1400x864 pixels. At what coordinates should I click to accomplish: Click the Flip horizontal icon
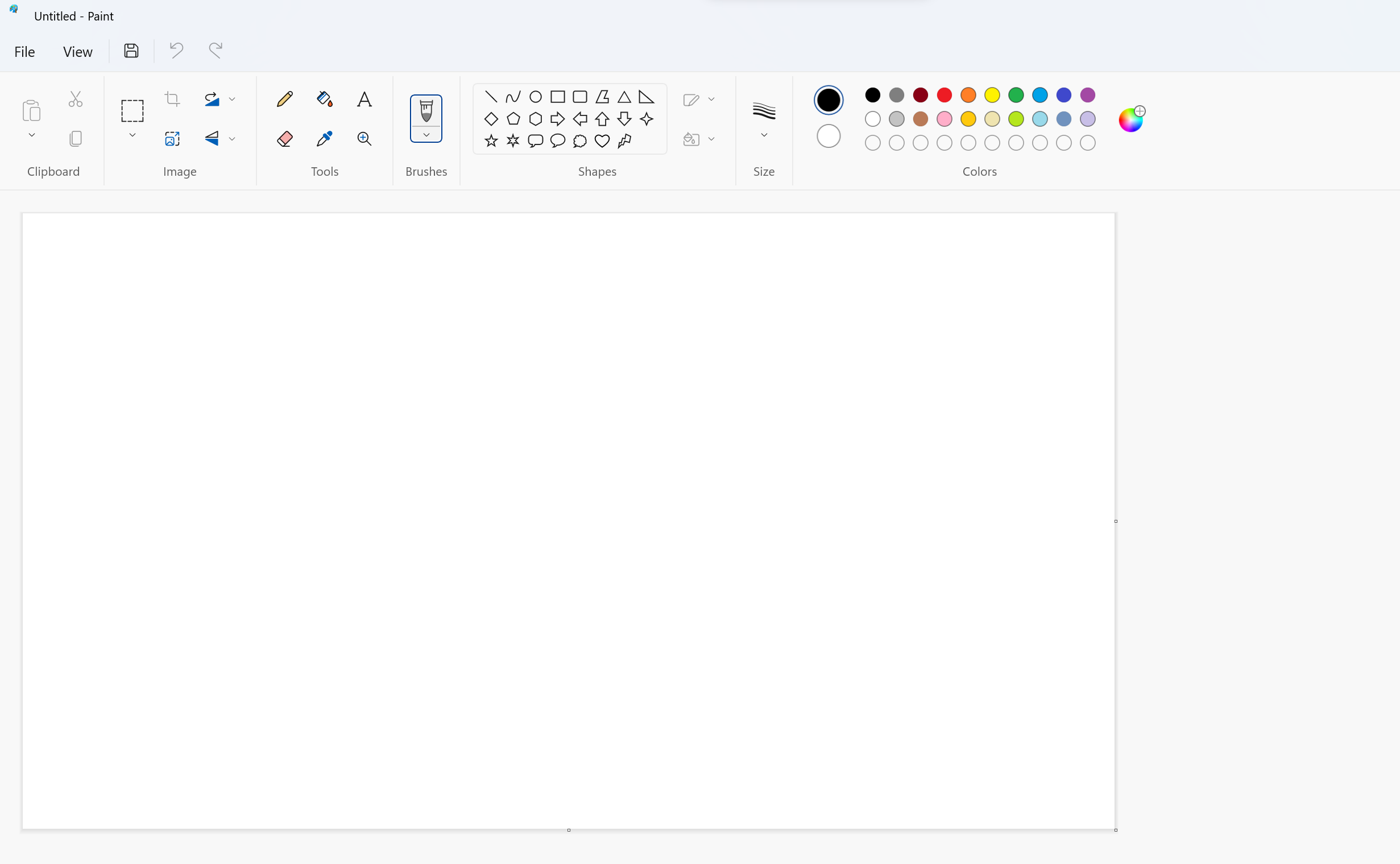(x=212, y=139)
